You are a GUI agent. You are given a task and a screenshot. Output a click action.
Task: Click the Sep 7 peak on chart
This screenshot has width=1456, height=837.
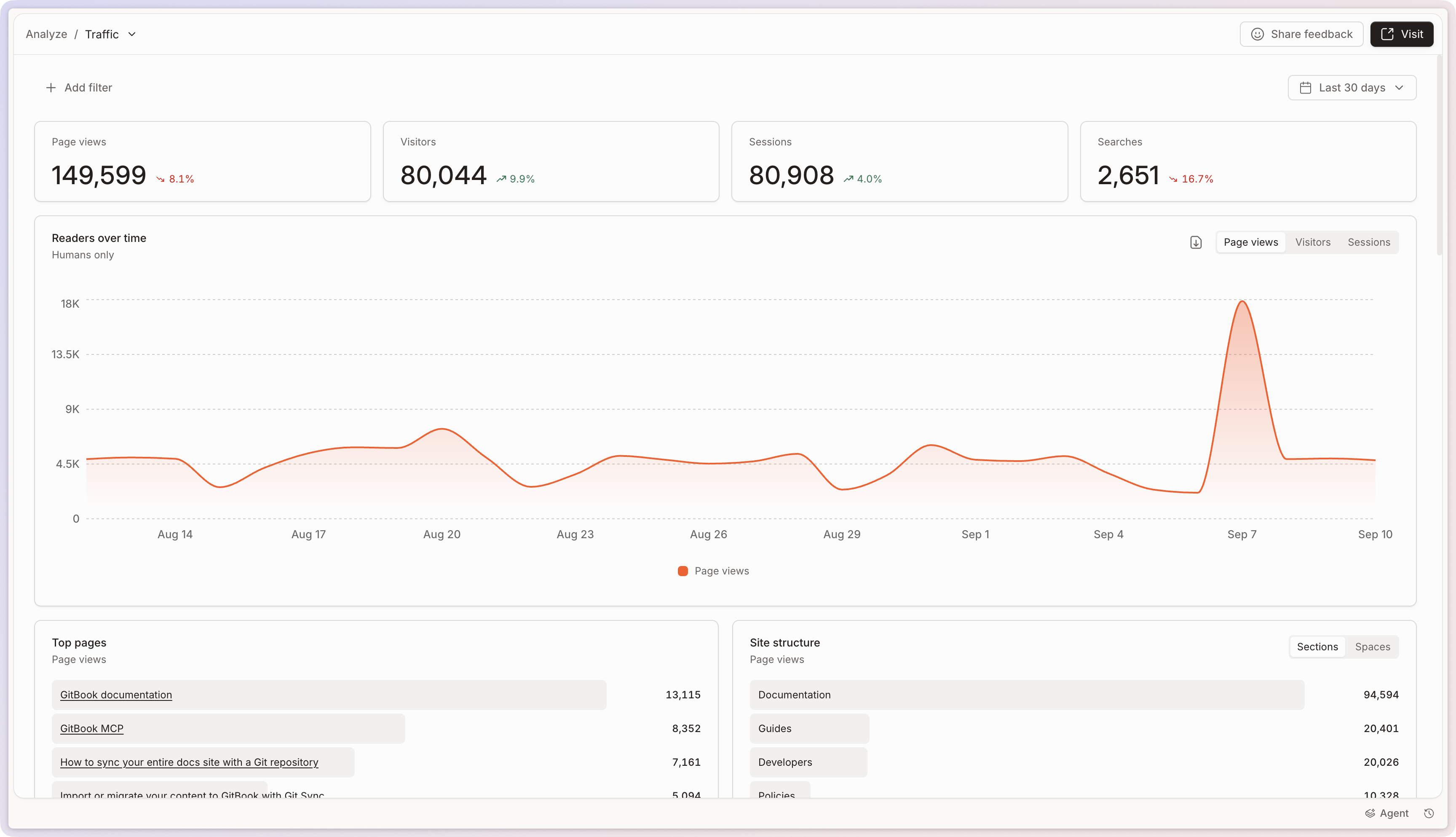(x=1242, y=301)
